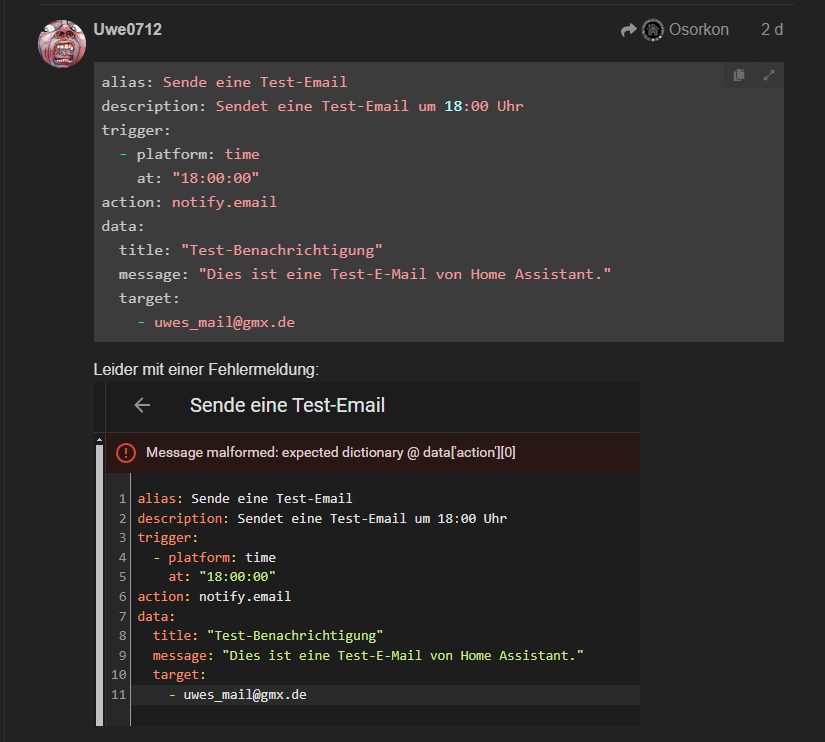Click line number 6 in the editor gutter

click(x=122, y=596)
